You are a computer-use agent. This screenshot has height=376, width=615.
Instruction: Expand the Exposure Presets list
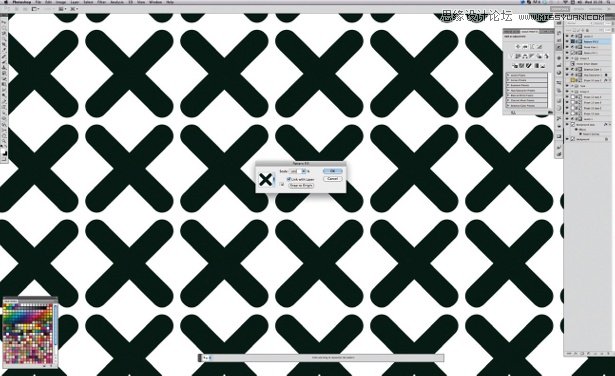click(x=508, y=85)
